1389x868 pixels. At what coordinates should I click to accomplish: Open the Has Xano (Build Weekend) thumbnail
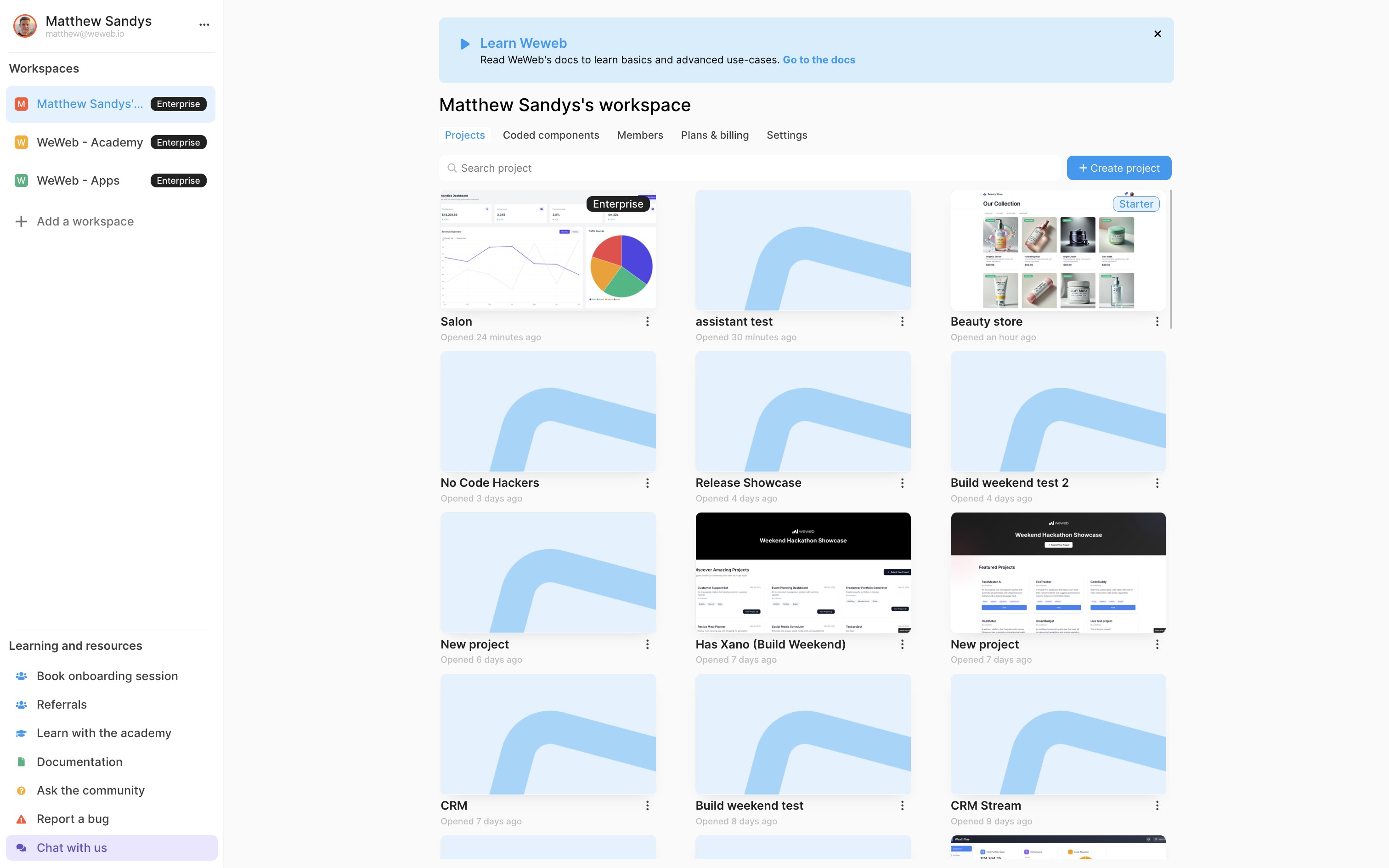click(x=803, y=573)
